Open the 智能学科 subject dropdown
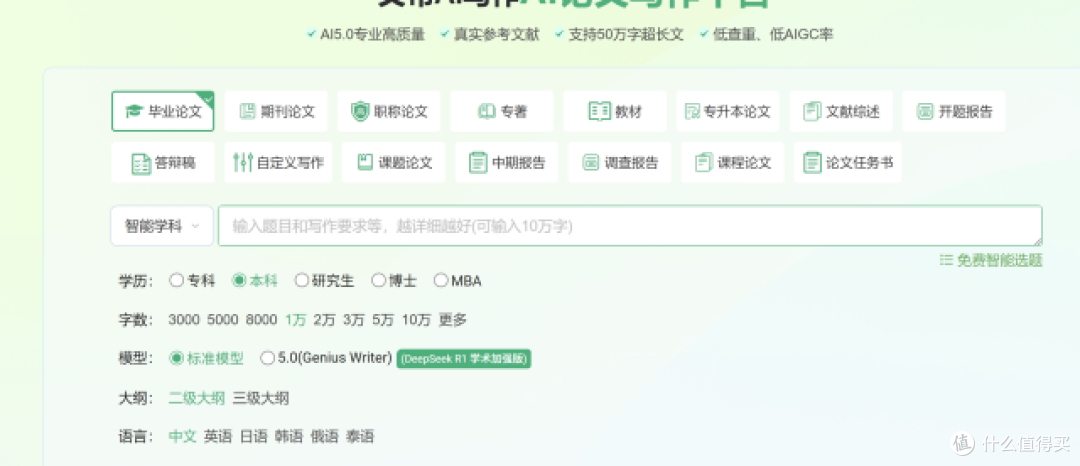This screenshot has height=466, width=1080. [x=162, y=226]
